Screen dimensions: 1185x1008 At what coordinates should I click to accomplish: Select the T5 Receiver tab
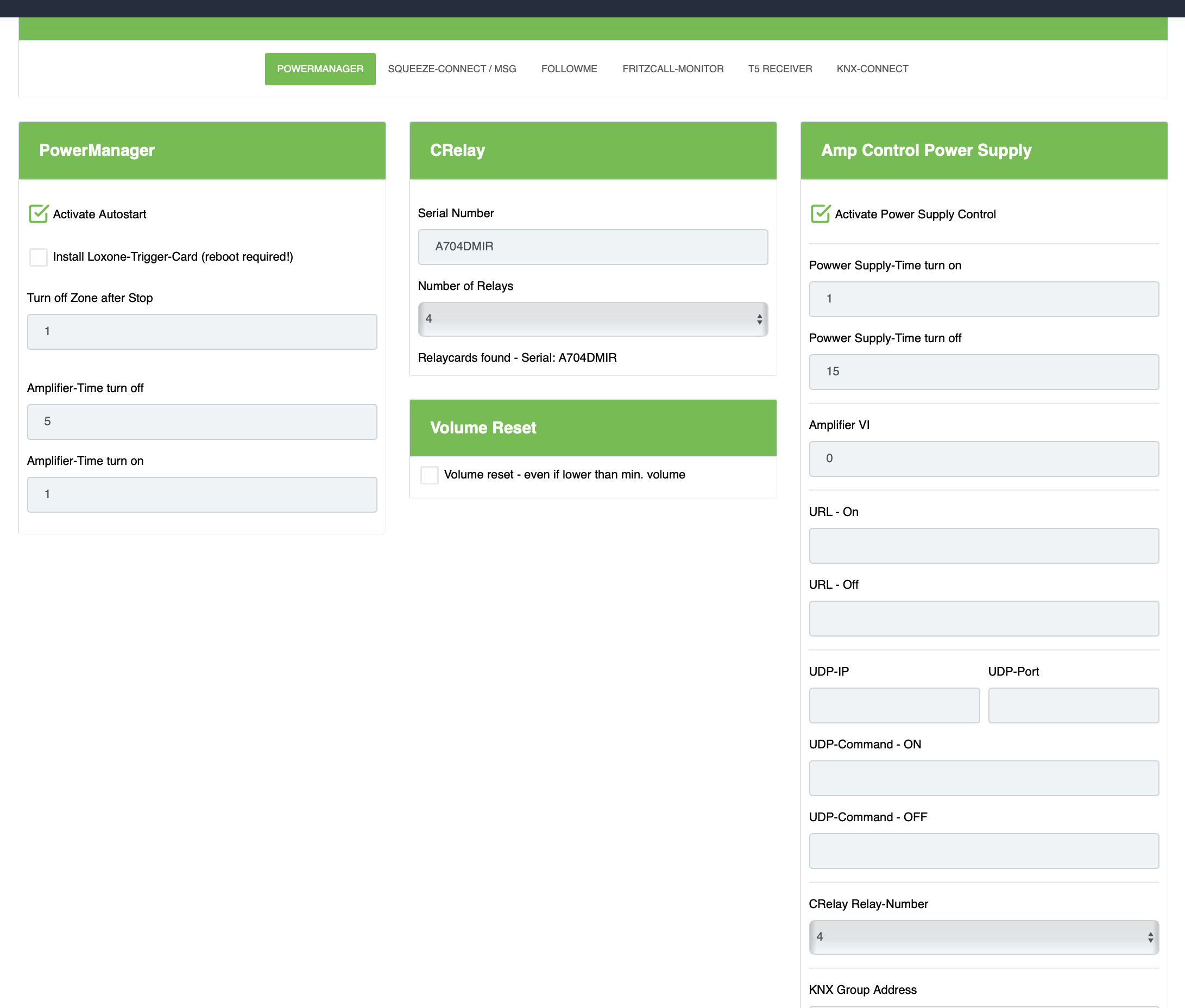[x=779, y=69]
